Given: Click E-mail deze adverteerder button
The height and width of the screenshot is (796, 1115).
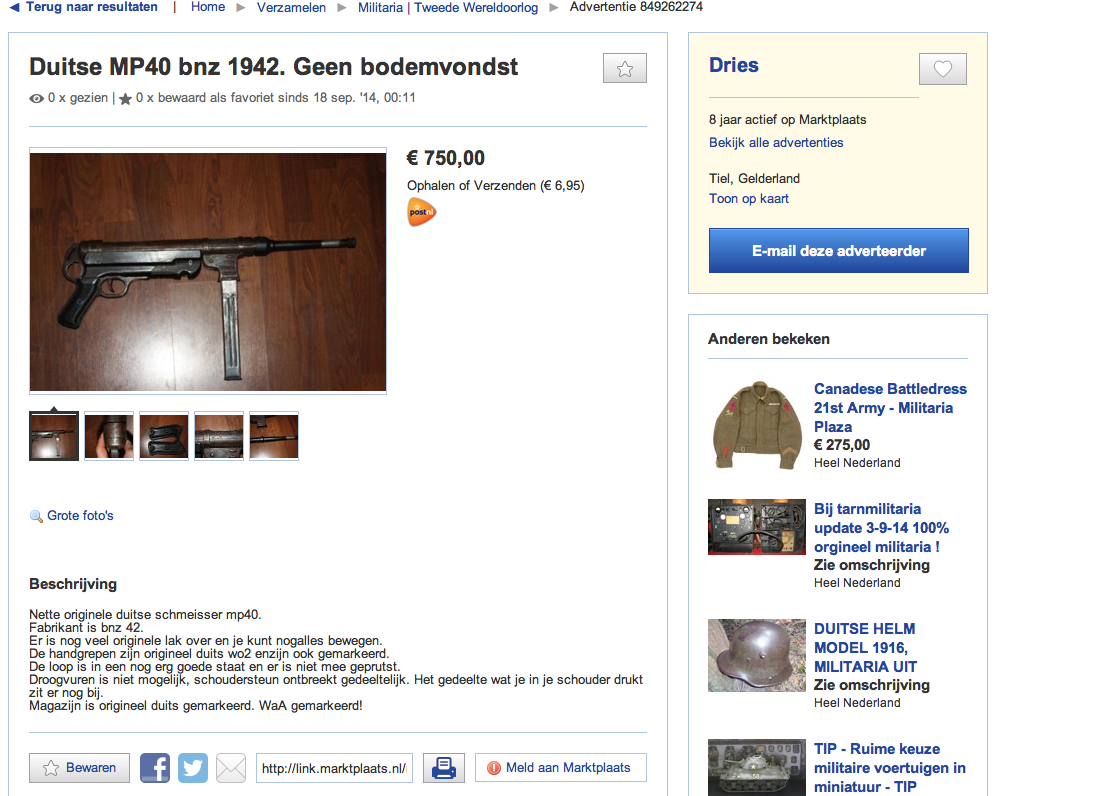Looking at the screenshot, I should pos(838,250).
